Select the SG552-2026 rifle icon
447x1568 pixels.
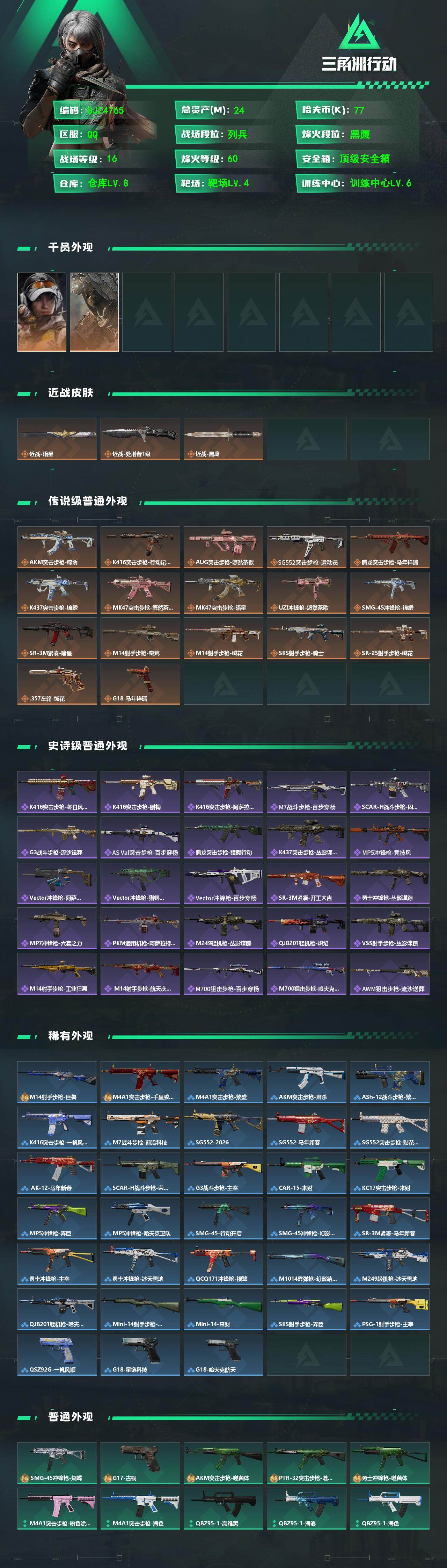pyautogui.click(x=223, y=1127)
